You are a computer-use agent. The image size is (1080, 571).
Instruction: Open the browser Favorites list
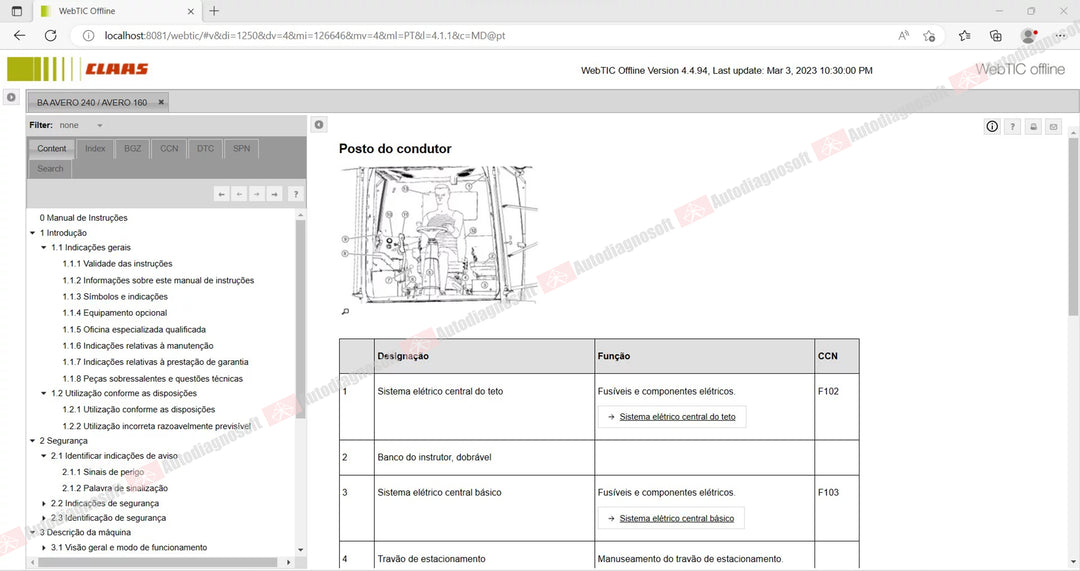[x=964, y=36]
